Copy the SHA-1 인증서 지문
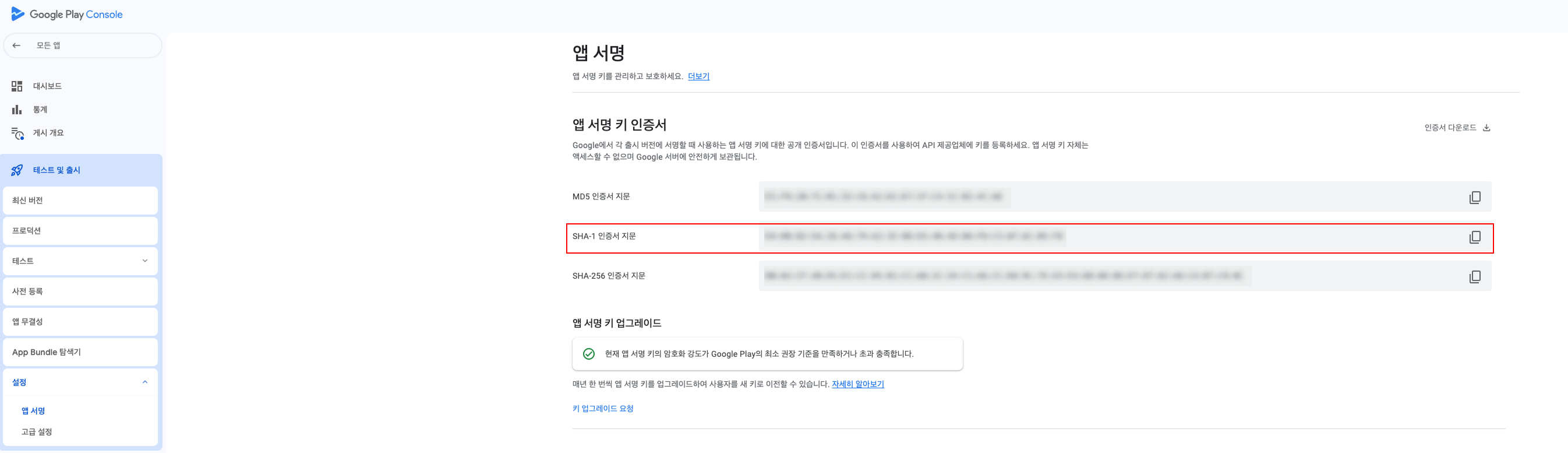This screenshot has width=1568, height=453. [x=1474, y=237]
